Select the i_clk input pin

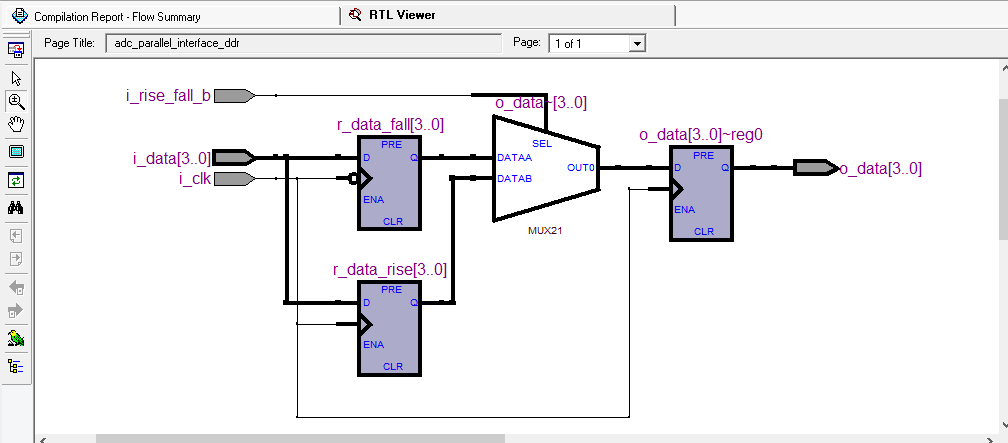tap(234, 179)
